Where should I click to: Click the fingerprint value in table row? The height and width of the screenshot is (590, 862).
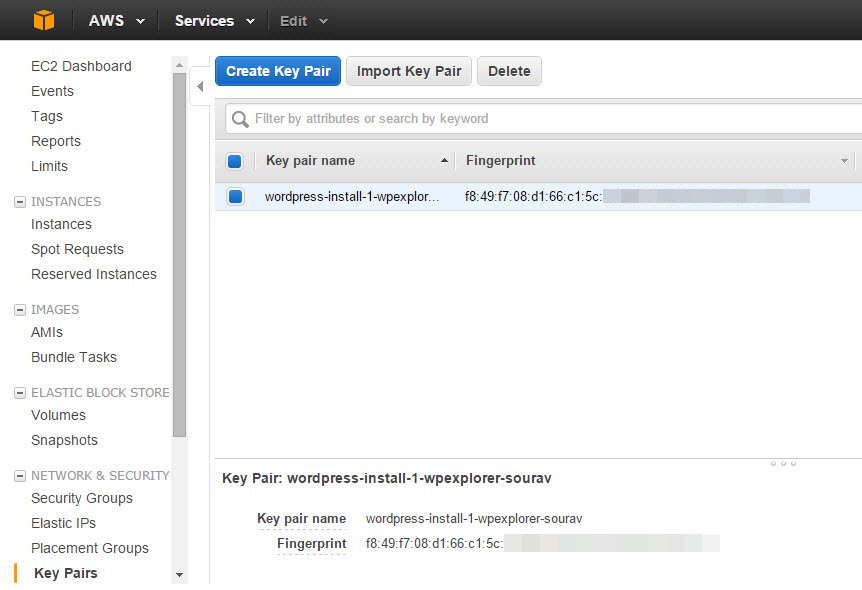[637, 196]
